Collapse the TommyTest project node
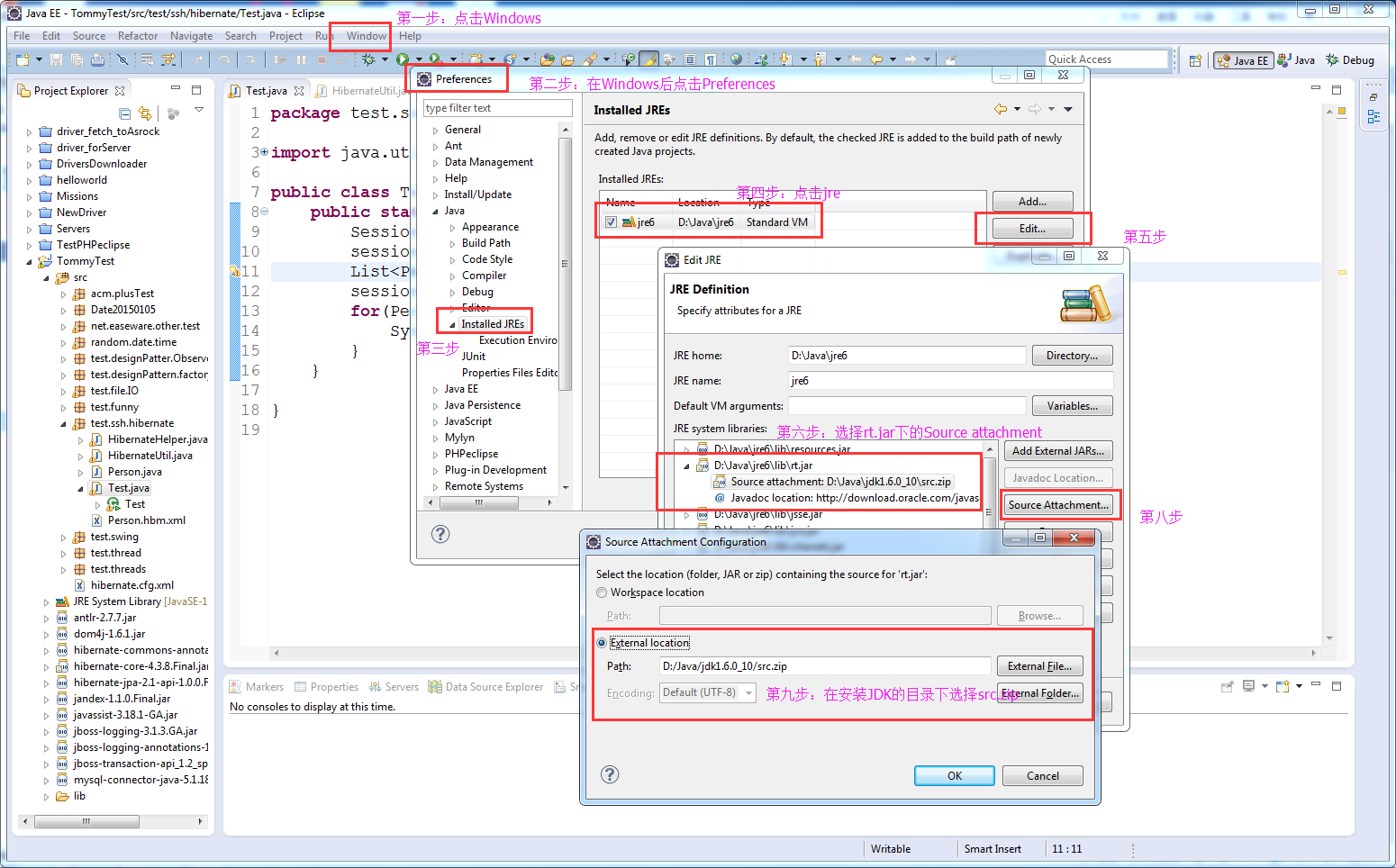The image size is (1396, 868). click(30, 261)
